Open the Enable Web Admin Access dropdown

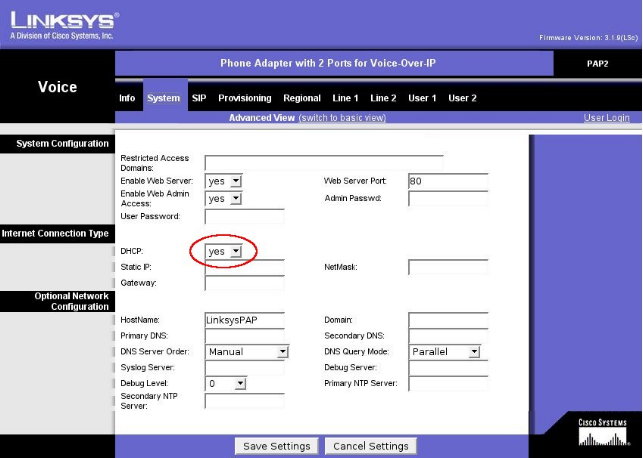[224, 198]
